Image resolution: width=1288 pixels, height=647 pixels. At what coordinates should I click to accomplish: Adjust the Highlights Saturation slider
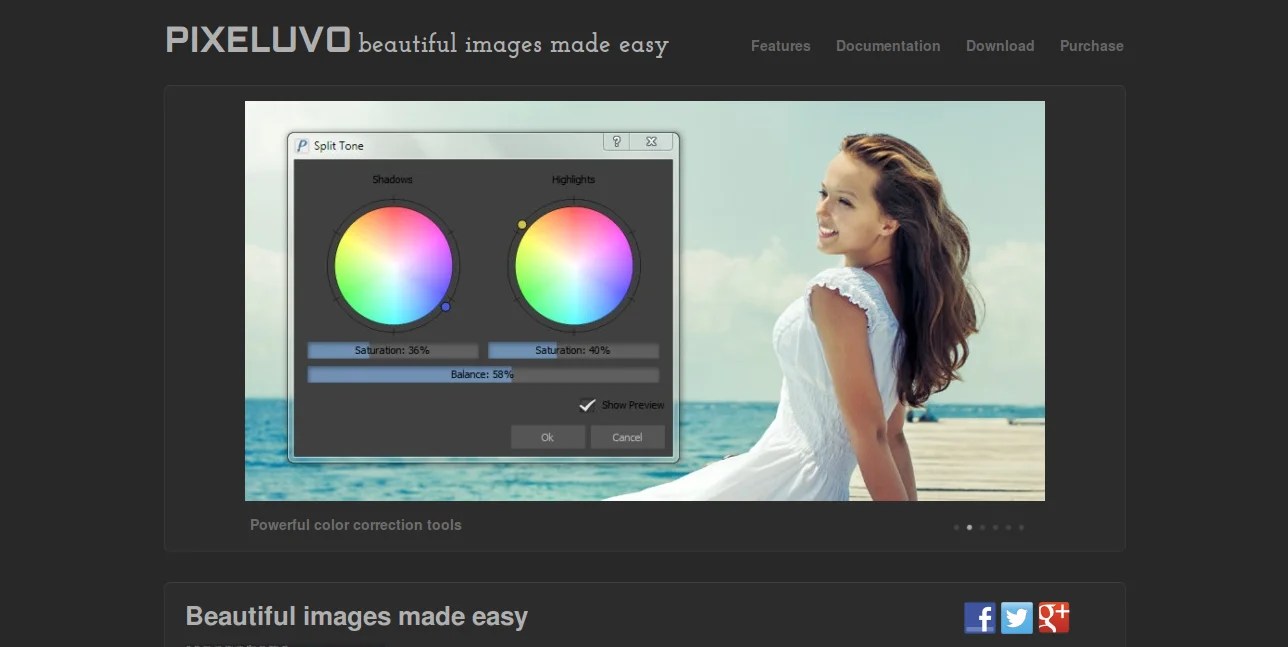click(573, 349)
